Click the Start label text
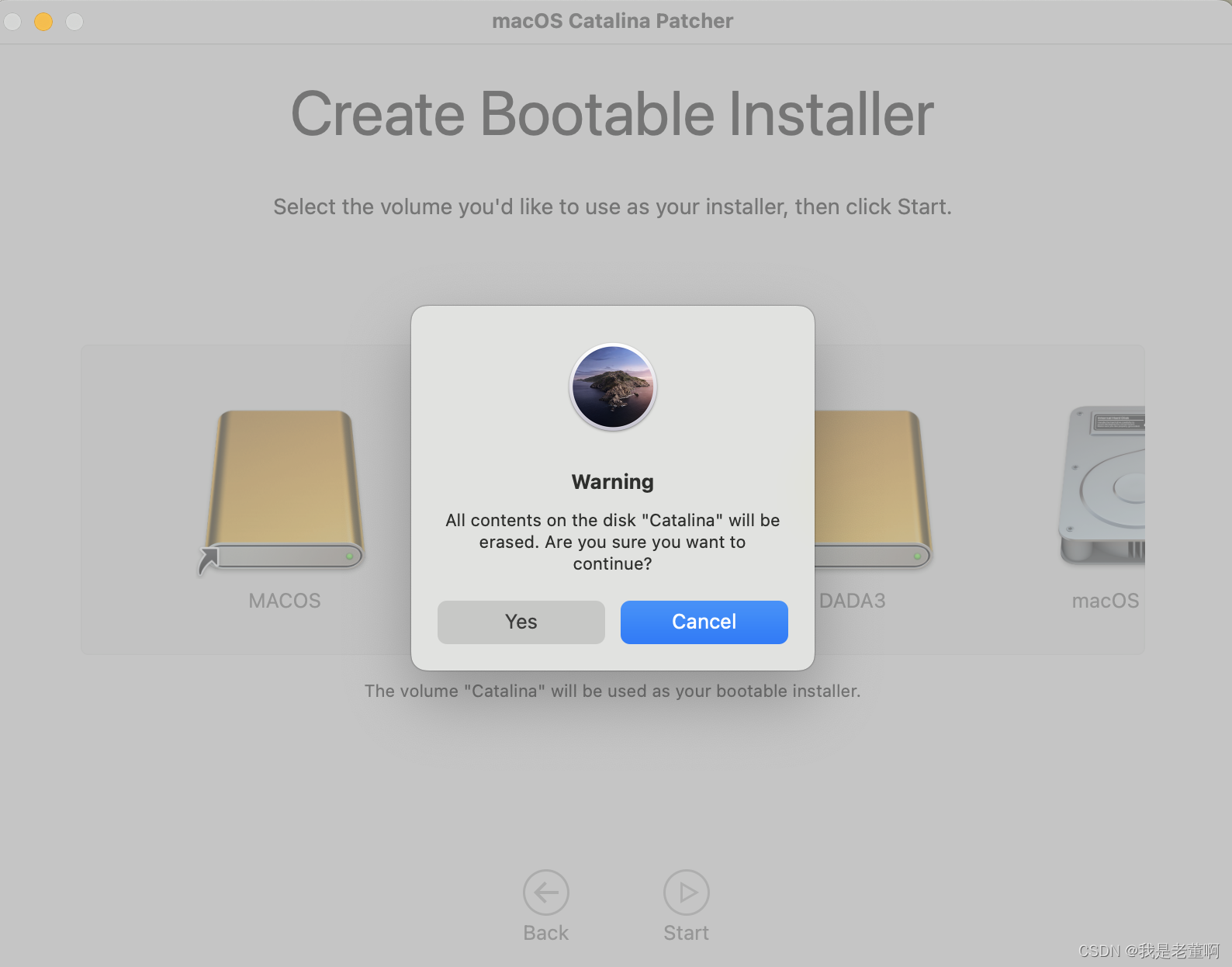This screenshot has width=1232, height=967. point(687,933)
